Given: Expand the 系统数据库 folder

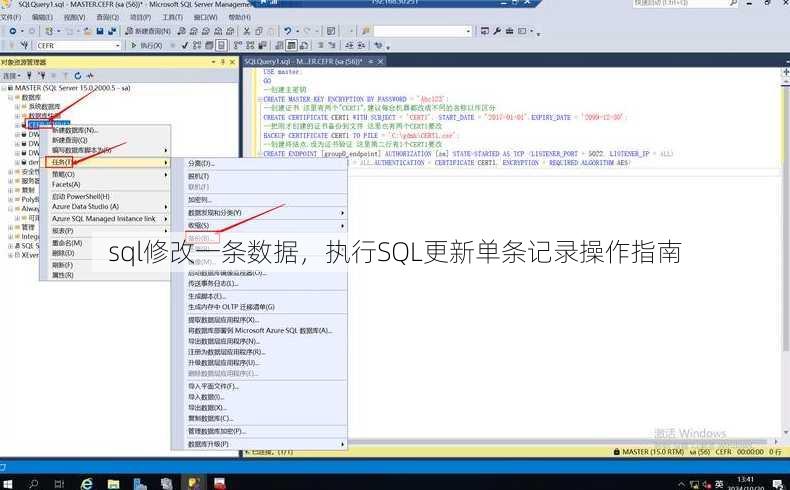Looking at the screenshot, I should point(17,107).
